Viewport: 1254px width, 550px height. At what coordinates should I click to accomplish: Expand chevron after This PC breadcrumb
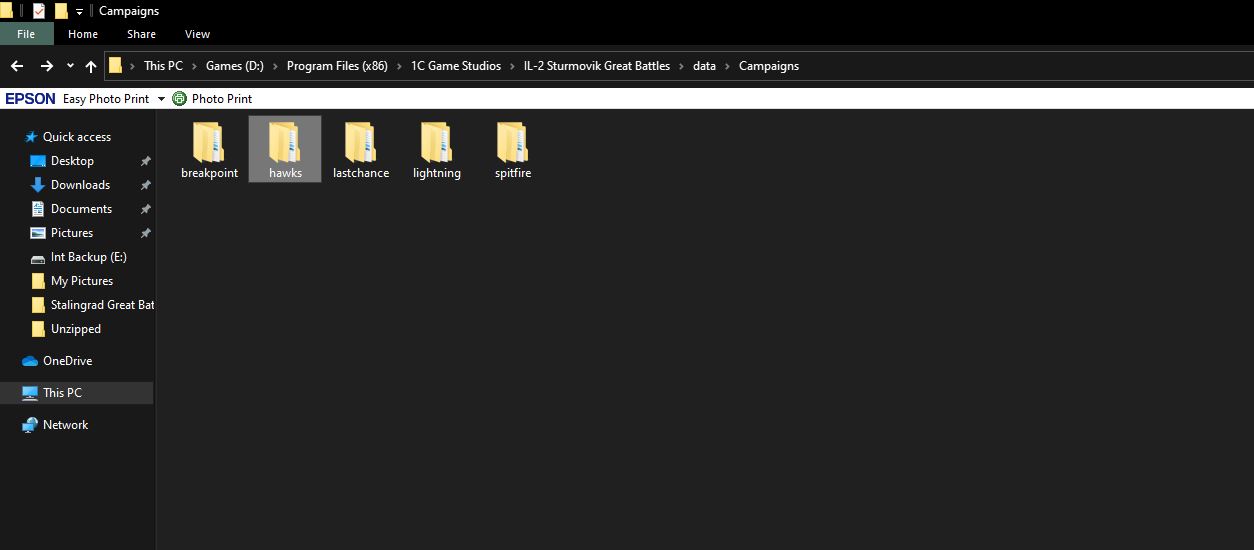coord(194,66)
